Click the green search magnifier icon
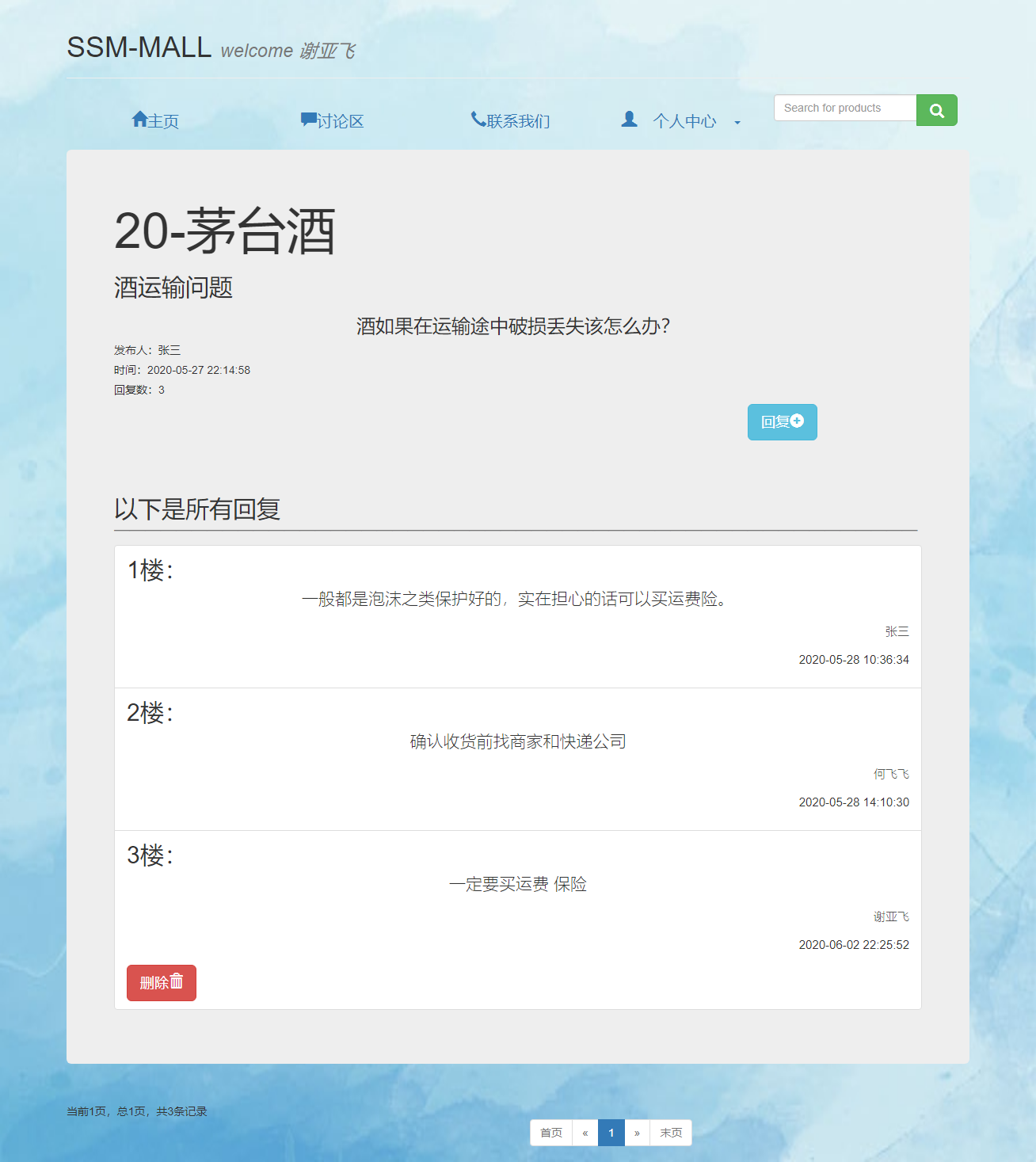Image resolution: width=1036 pixels, height=1162 pixels. (x=937, y=110)
